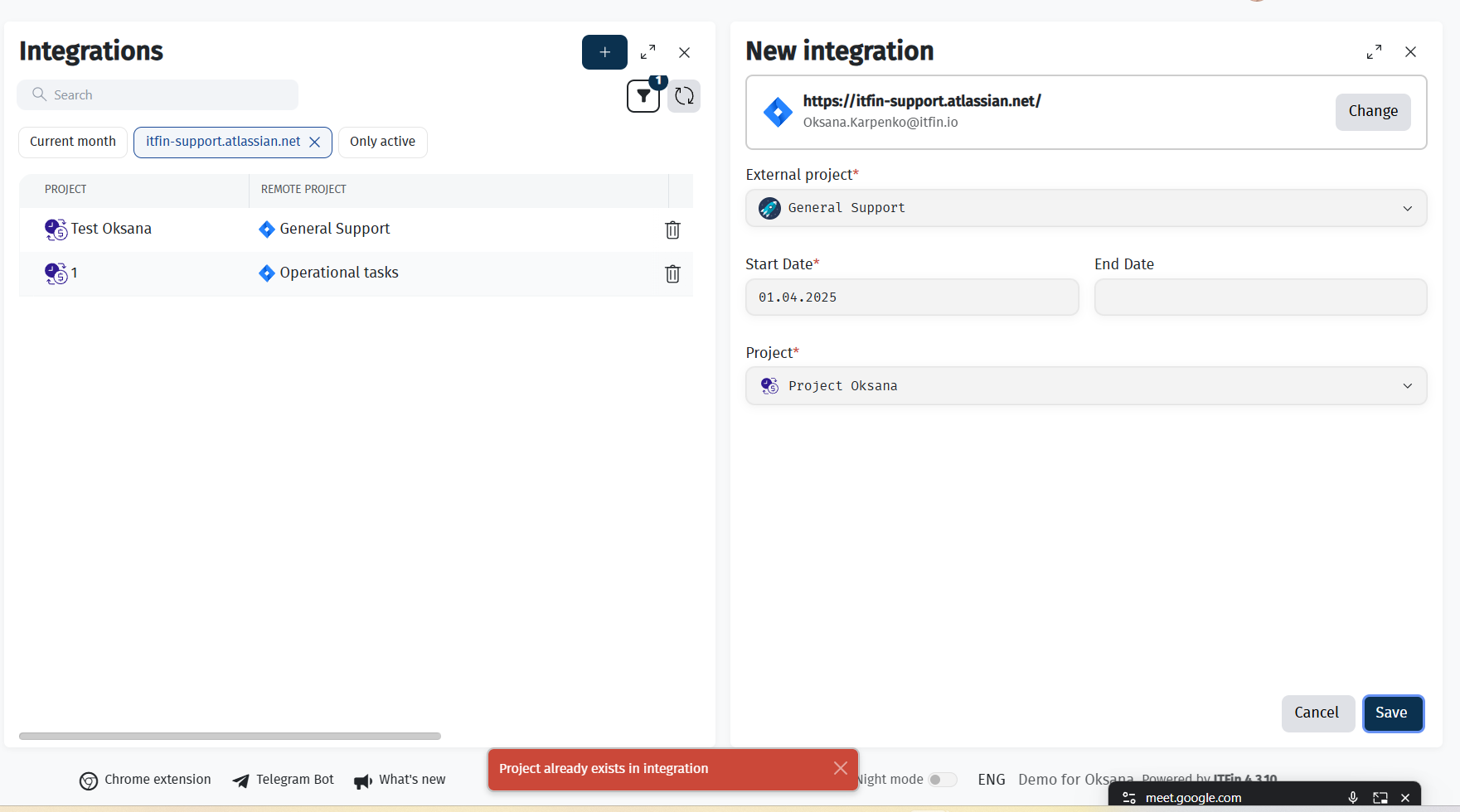Click the Change connection button
Image resolution: width=1460 pixels, height=812 pixels.
click(1373, 112)
